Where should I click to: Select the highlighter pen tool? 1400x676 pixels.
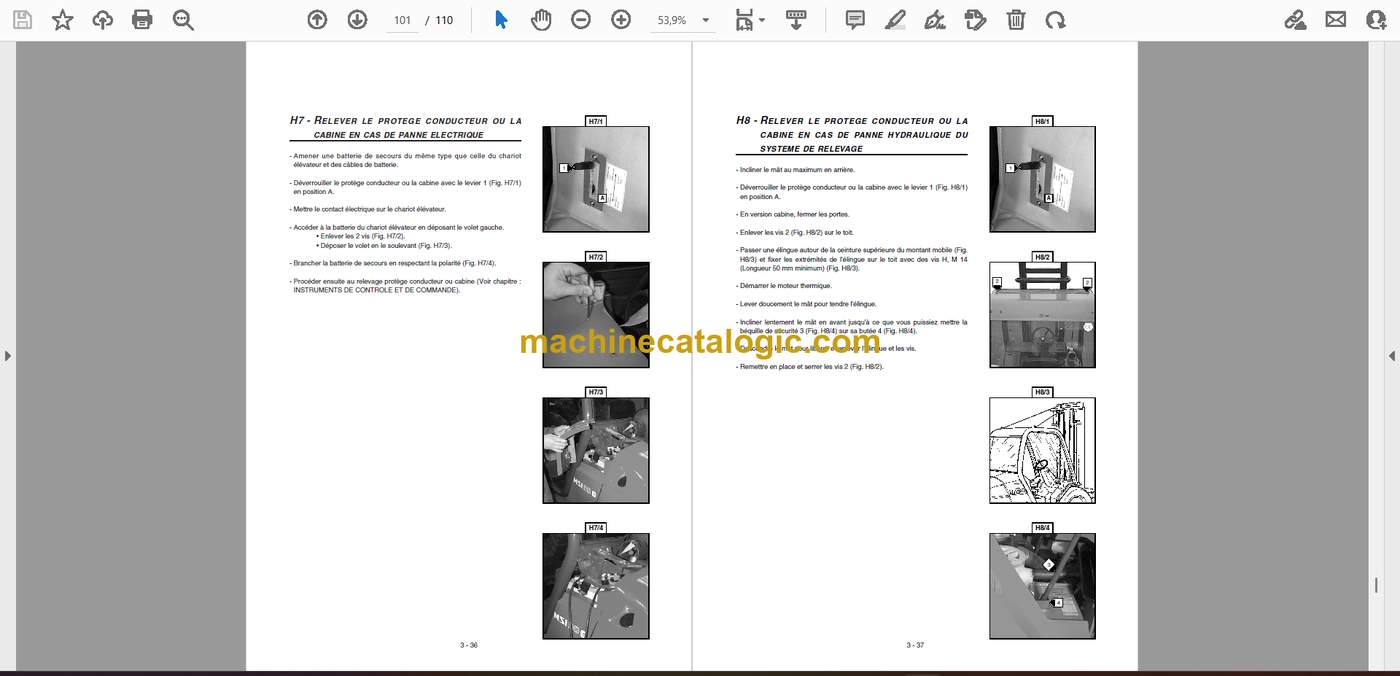pyautogui.click(x=895, y=20)
